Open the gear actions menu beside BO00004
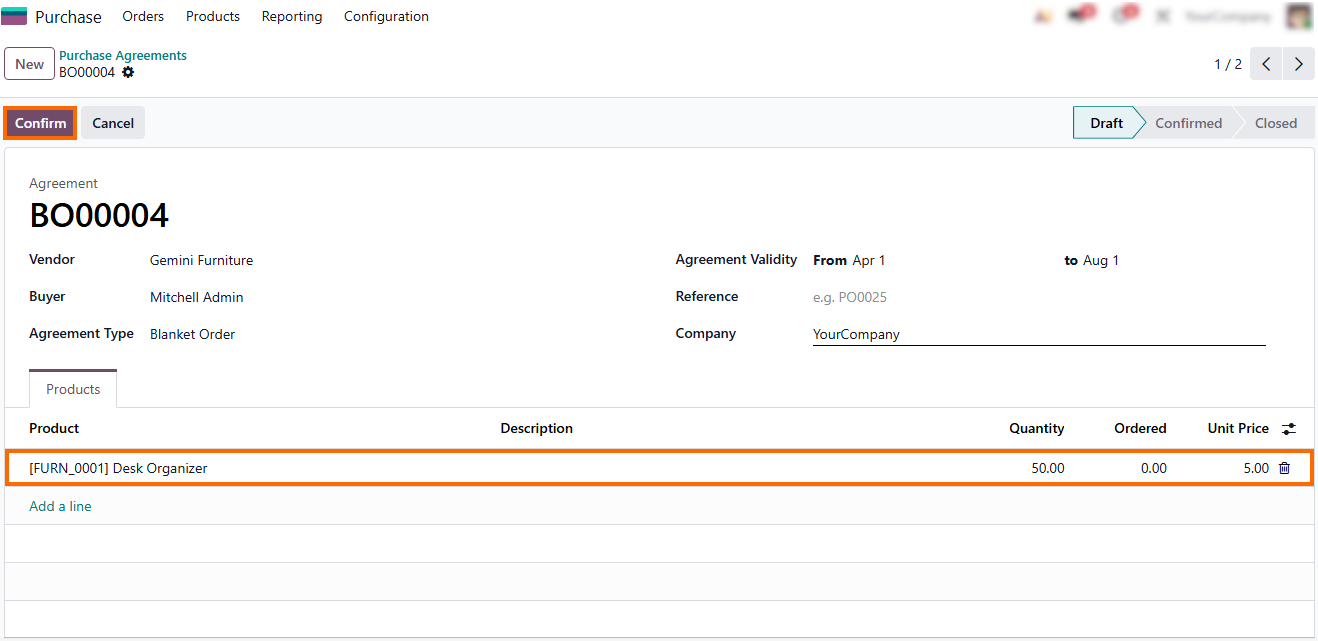This screenshot has width=1318, height=641. [128, 73]
